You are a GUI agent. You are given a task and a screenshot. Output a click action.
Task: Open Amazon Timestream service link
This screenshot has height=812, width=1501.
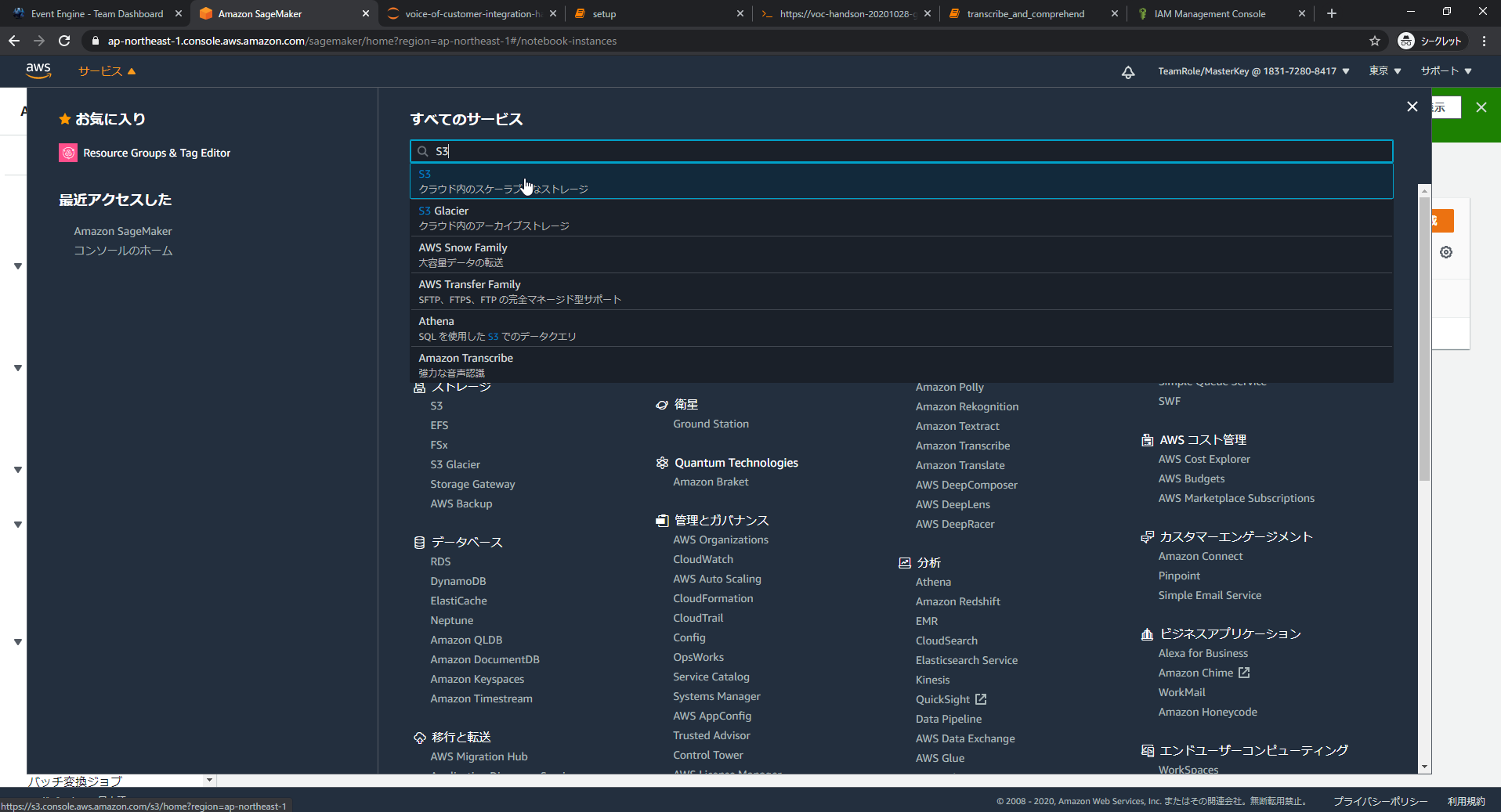[x=481, y=698]
